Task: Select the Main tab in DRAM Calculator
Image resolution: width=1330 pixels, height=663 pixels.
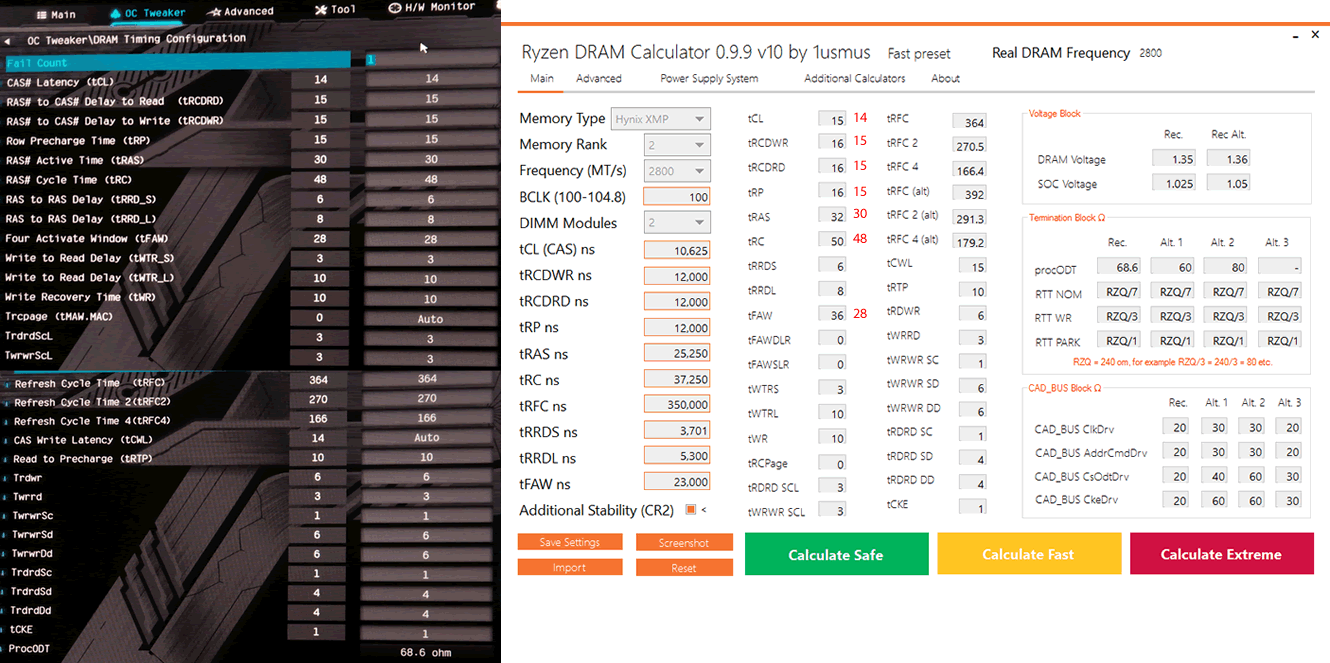Action: click(542, 79)
